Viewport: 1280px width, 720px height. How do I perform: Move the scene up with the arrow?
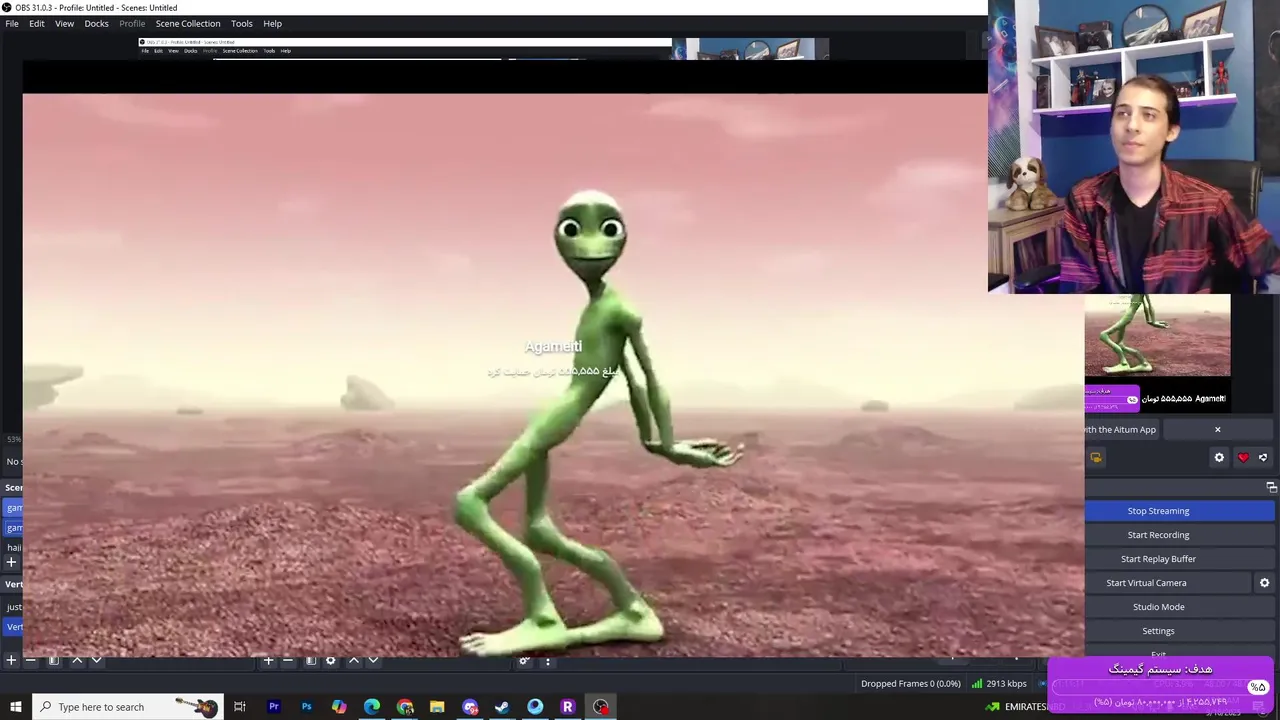pyautogui.click(x=77, y=660)
